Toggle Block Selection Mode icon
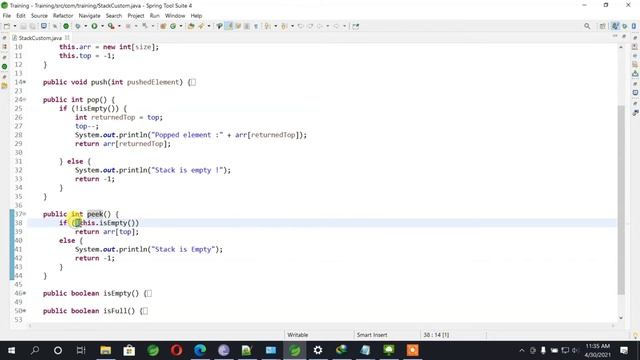640x360 pixels. click(x=247, y=26)
